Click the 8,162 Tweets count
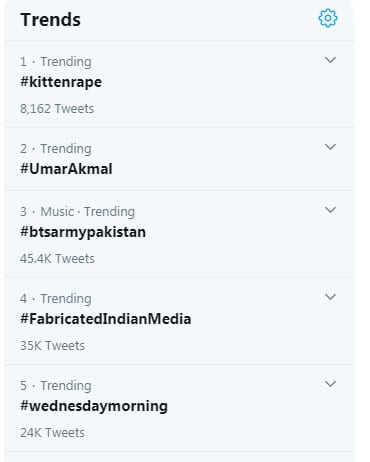370x462 pixels. [x=57, y=109]
